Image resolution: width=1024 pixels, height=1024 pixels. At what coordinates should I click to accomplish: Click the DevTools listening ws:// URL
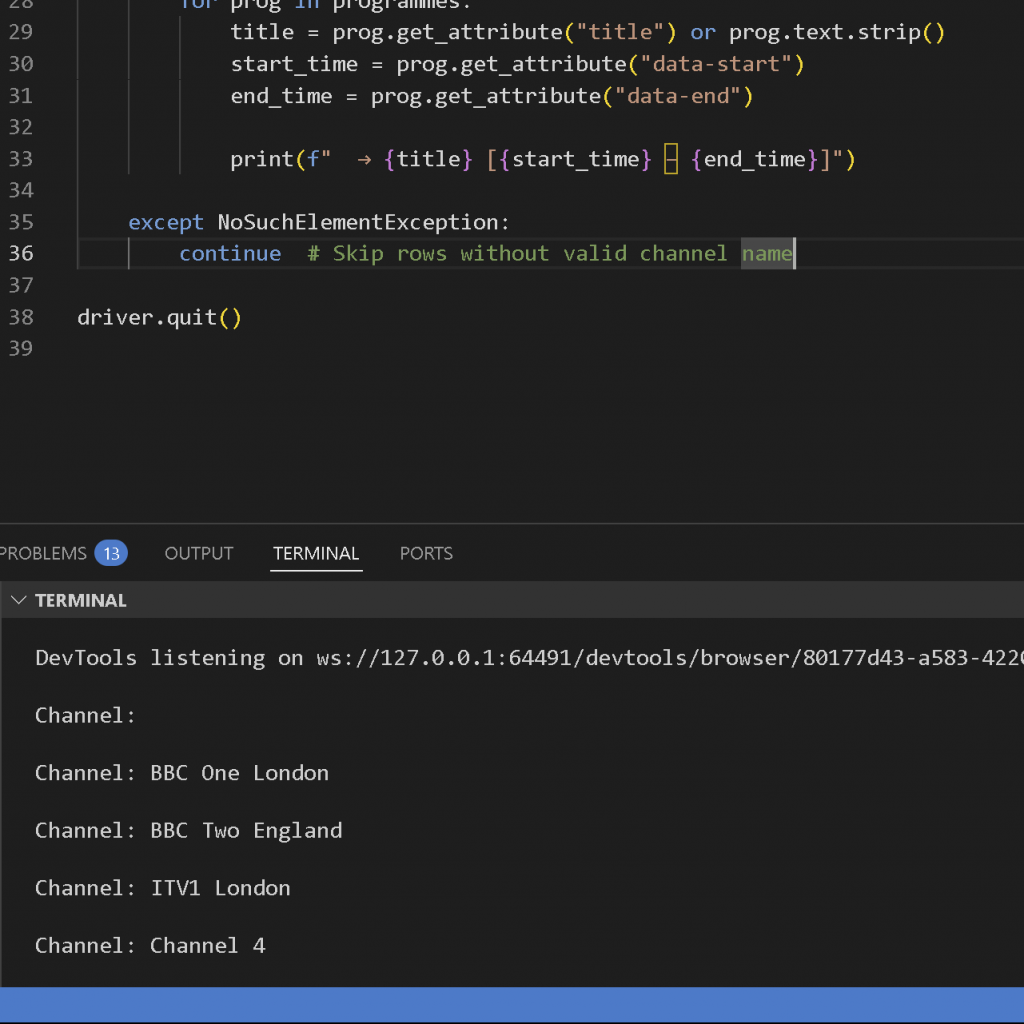click(x=670, y=658)
